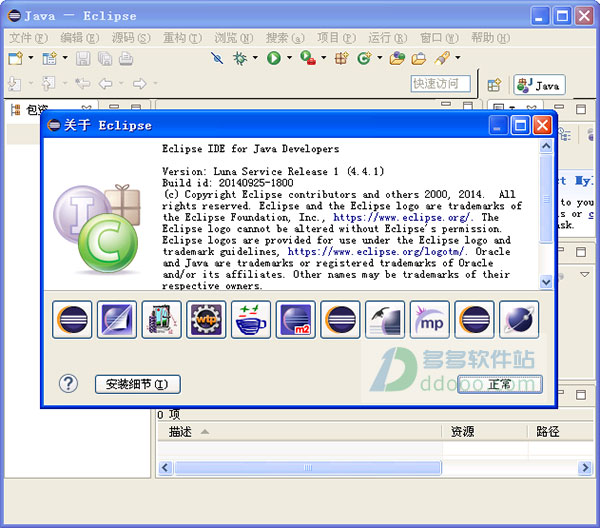
Task: Open the Run dropdown arrow
Action: point(289,58)
